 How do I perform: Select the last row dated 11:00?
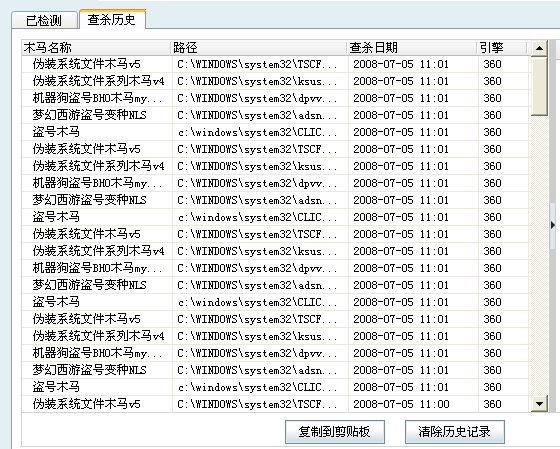pyautogui.click(x=276, y=404)
